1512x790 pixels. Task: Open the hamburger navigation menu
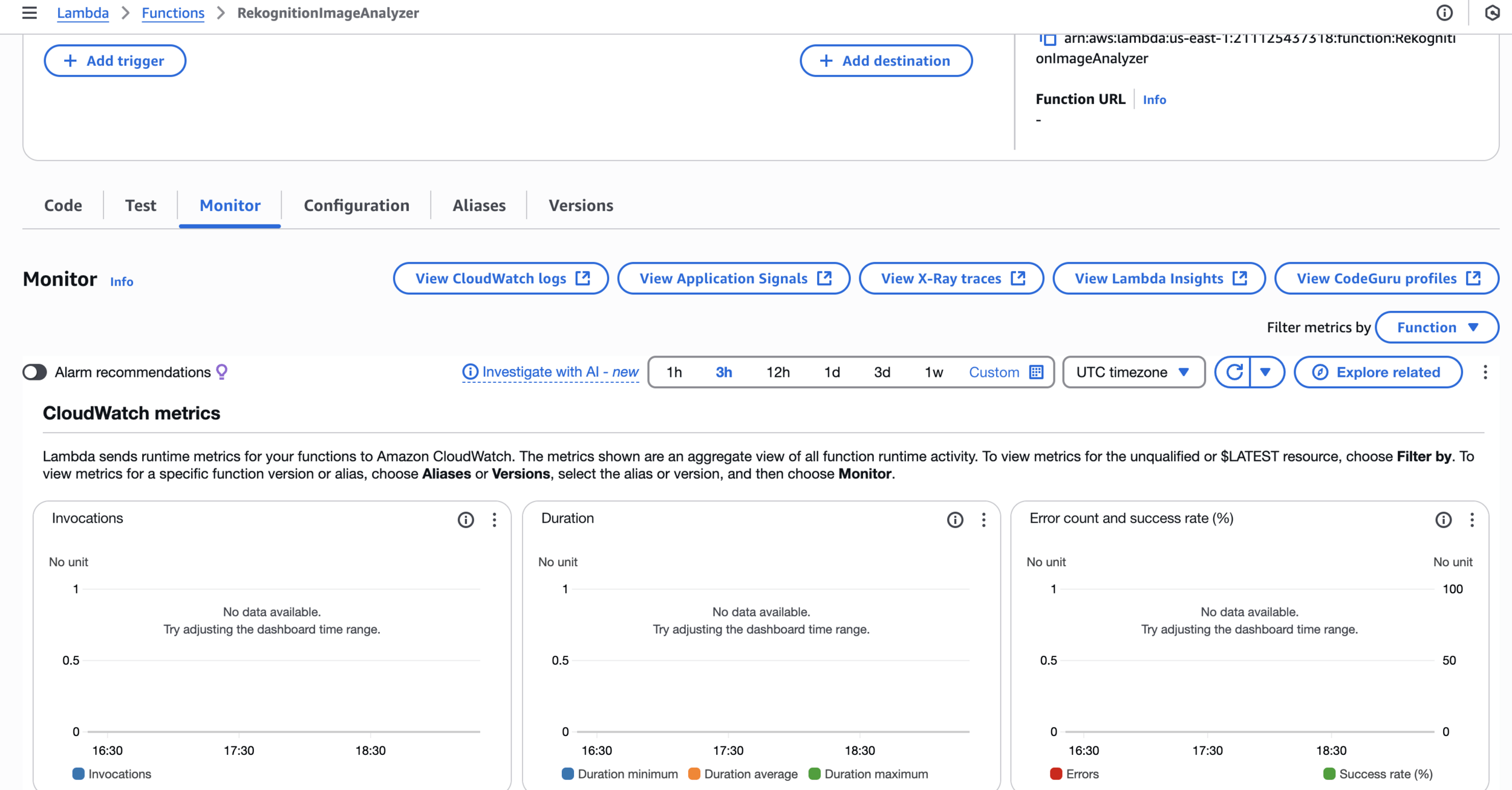tap(29, 13)
